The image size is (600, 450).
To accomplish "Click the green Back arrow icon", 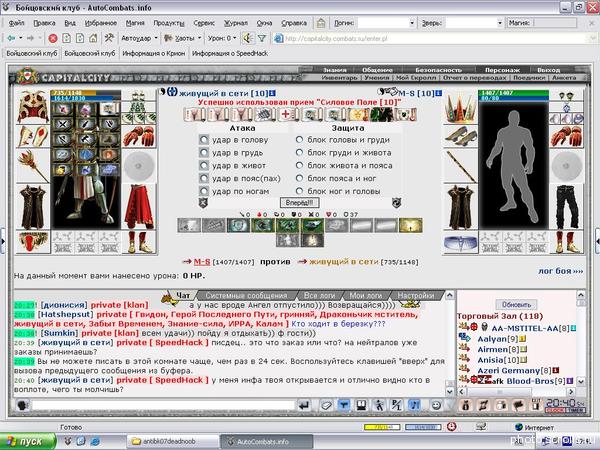I will click(x=11, y=38).
